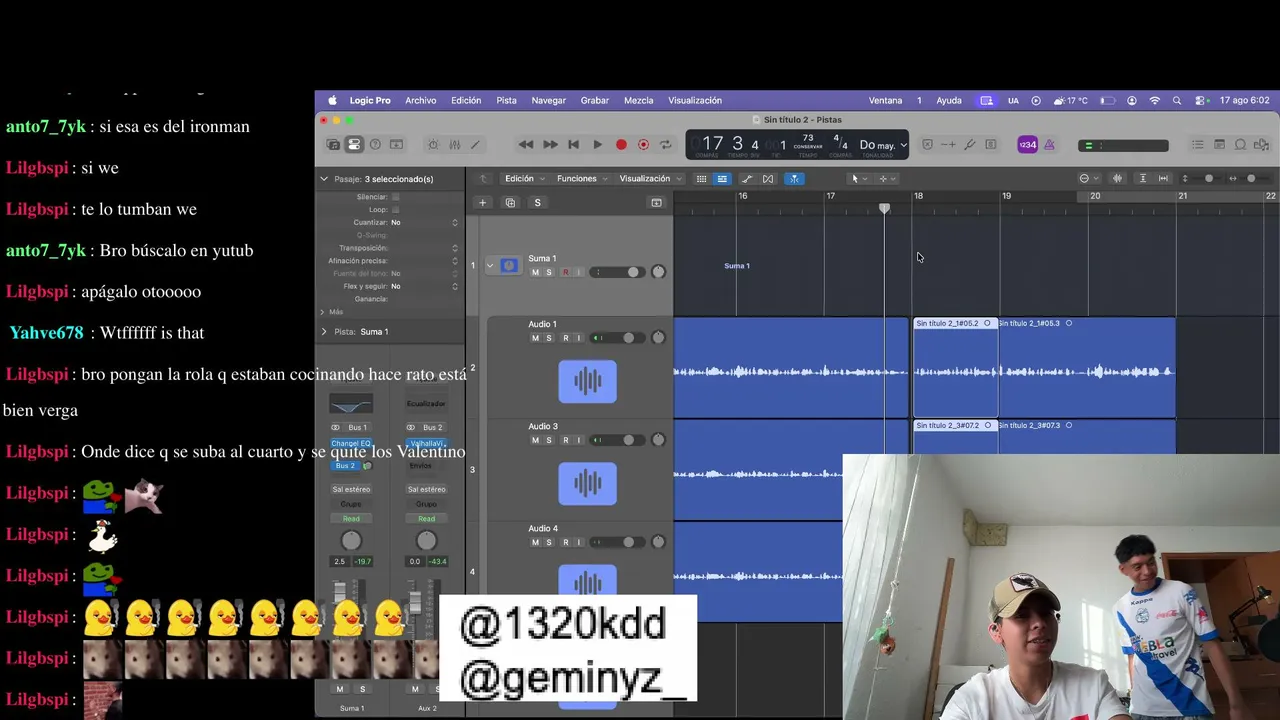Open the Editors pencil button

pyautogui.click(x=475, y=145)
